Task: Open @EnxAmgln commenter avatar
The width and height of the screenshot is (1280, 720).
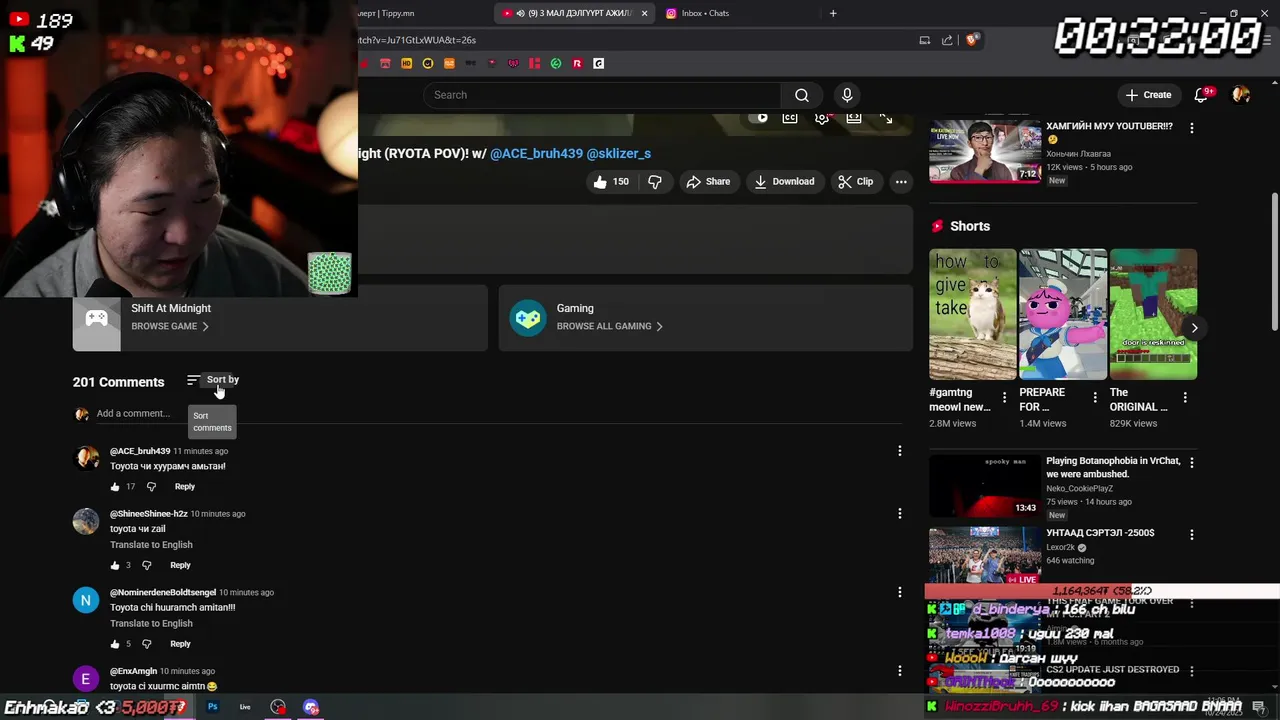Action: pos(86,679)
